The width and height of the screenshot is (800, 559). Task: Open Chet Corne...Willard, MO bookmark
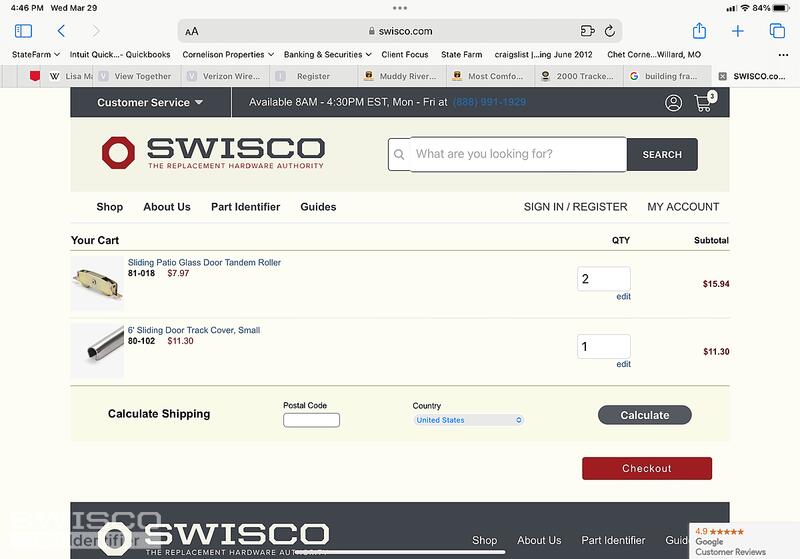click(x=654, y=55)
